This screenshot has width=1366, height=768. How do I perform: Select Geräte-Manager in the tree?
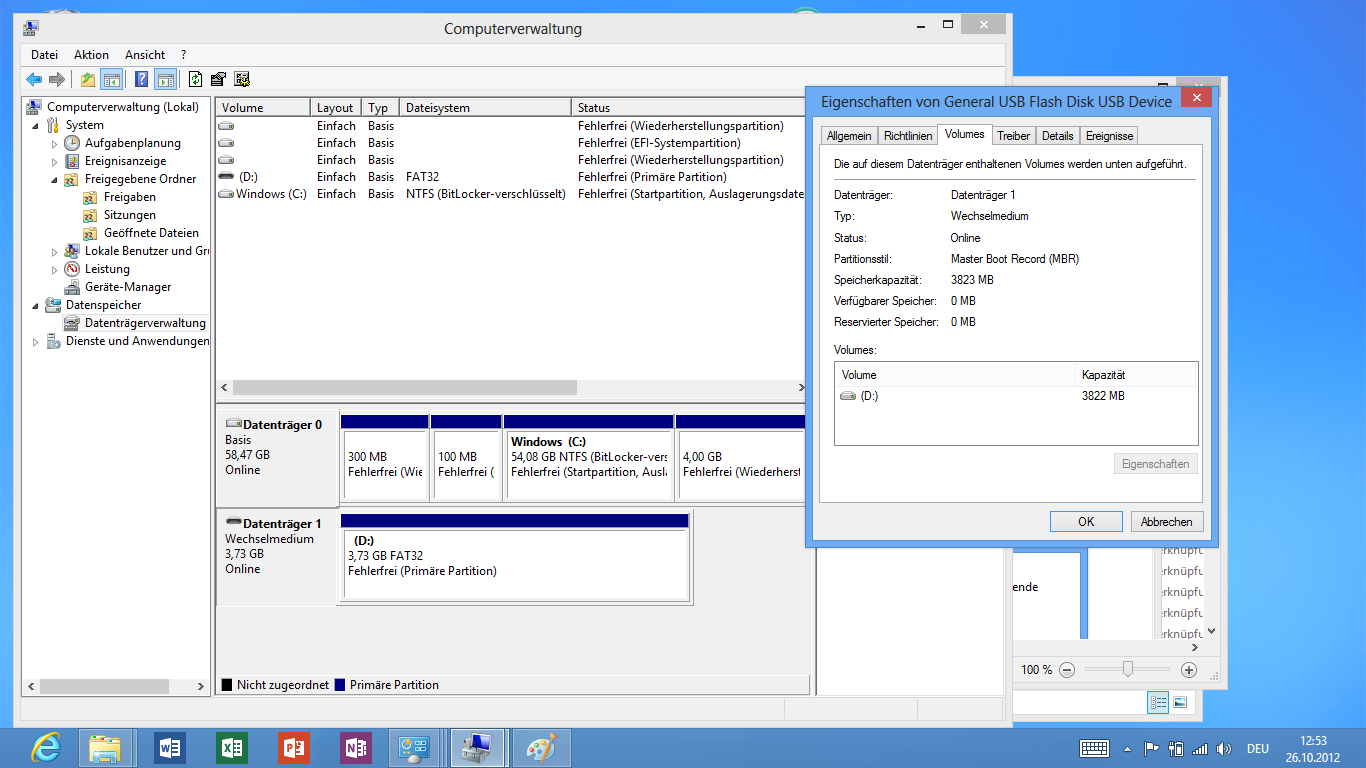pyautogui.click(x=128, y=287)
